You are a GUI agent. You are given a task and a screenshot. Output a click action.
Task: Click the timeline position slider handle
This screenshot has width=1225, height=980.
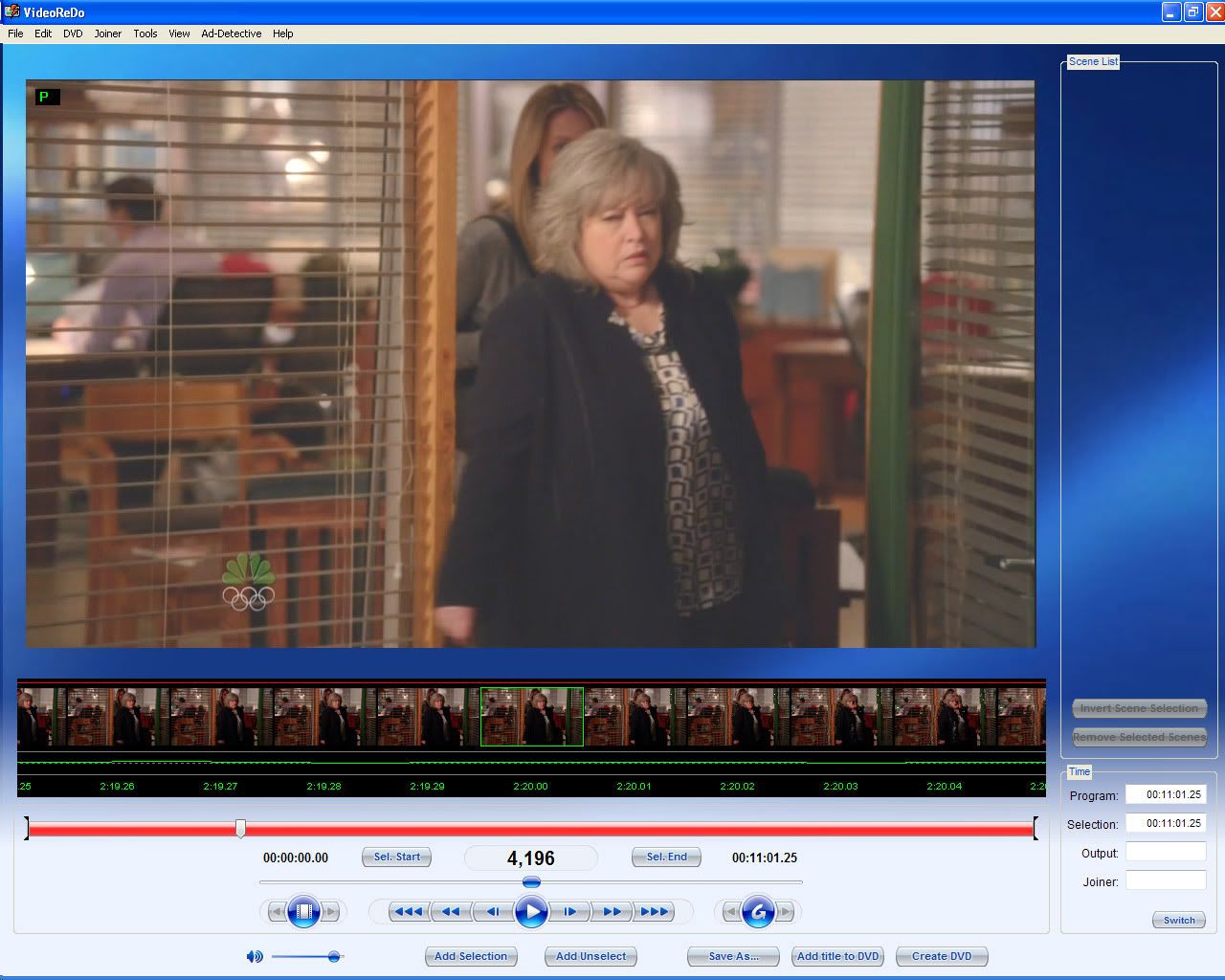tap(240, 829)
